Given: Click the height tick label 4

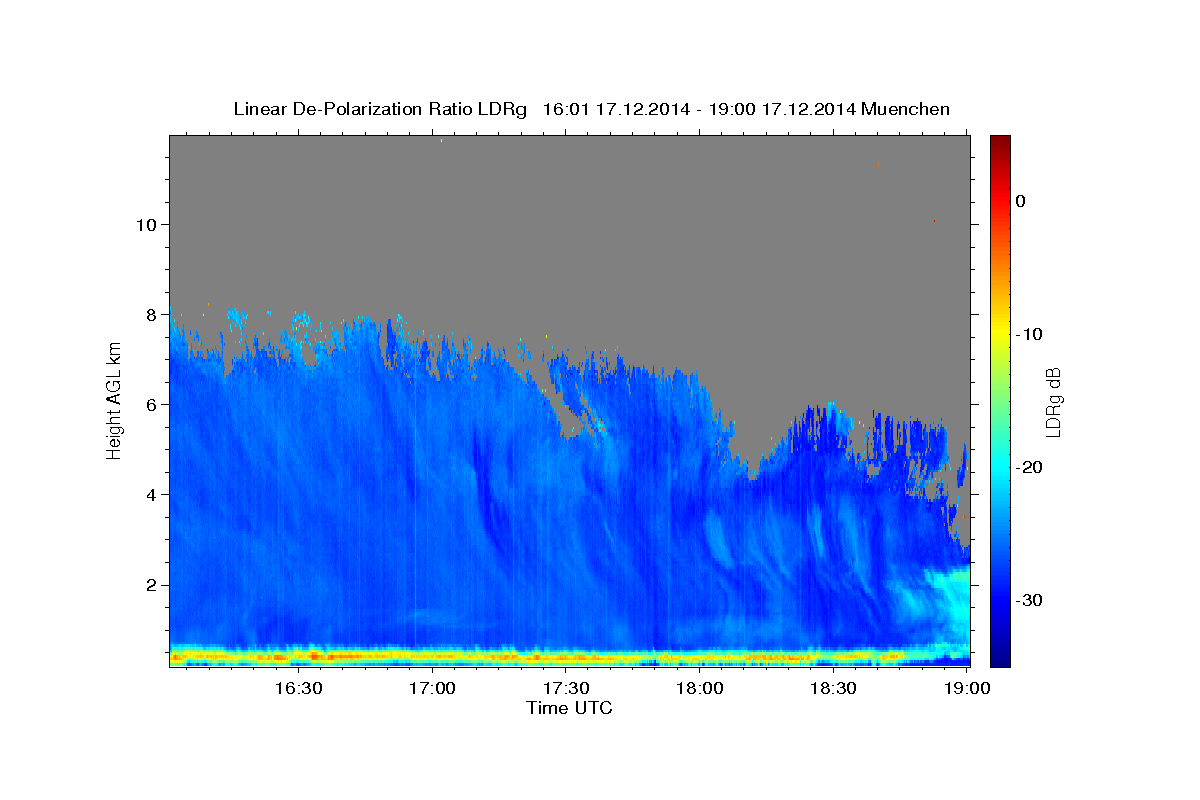Looking at the screenshot, I should (x=154, y=494).
